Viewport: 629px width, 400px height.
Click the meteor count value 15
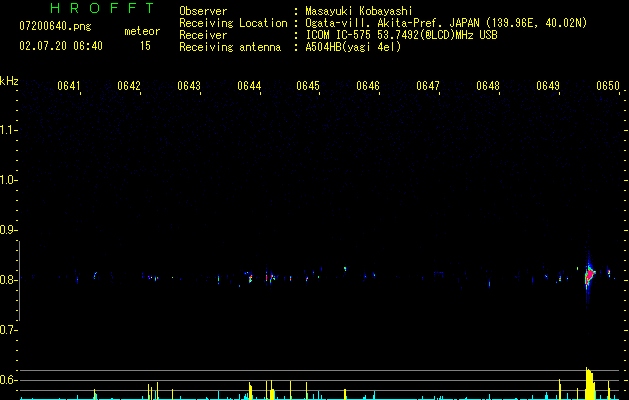(145, 46)
